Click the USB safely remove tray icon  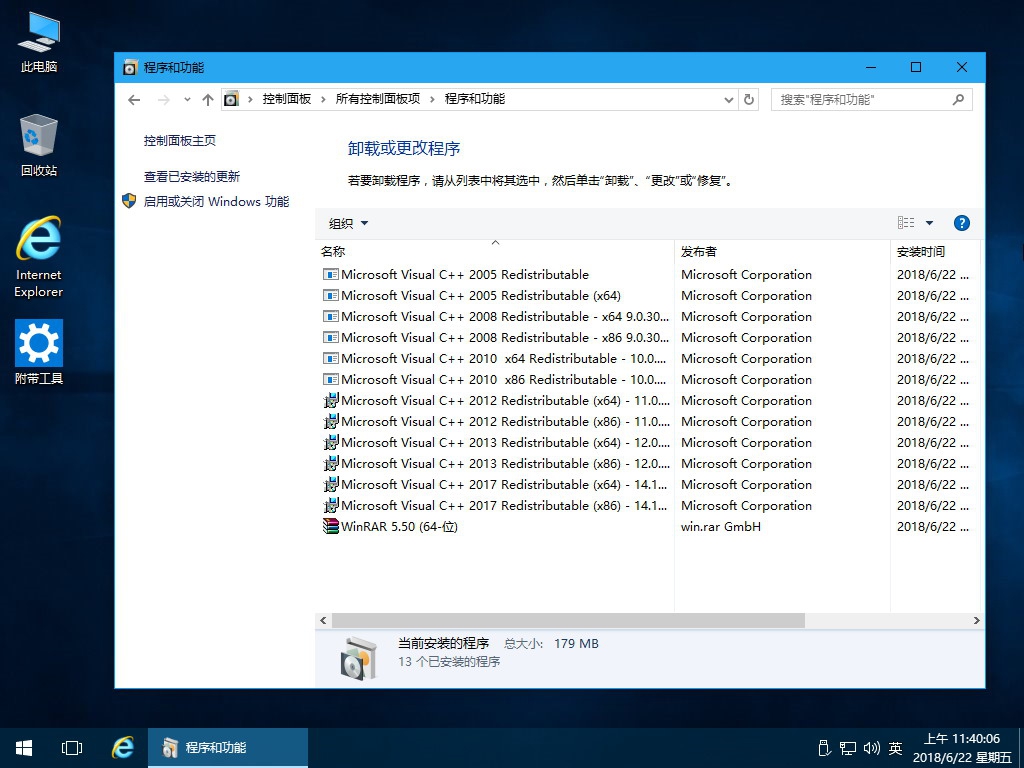[824, 748]
